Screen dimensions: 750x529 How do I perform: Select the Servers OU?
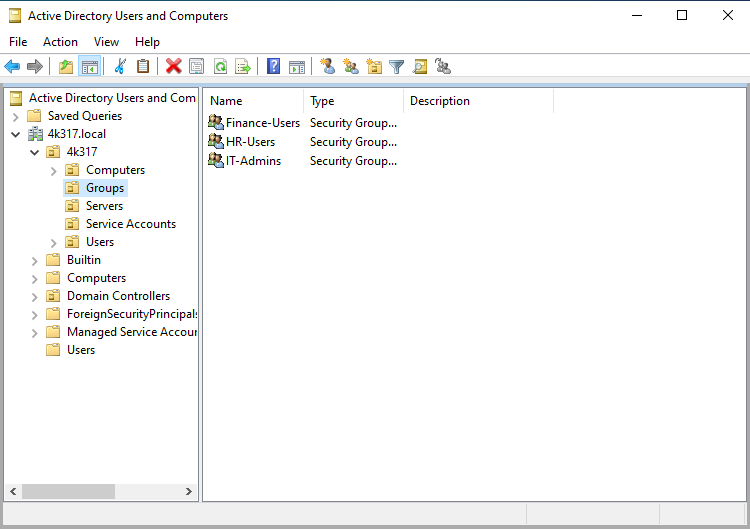point(104,206)
